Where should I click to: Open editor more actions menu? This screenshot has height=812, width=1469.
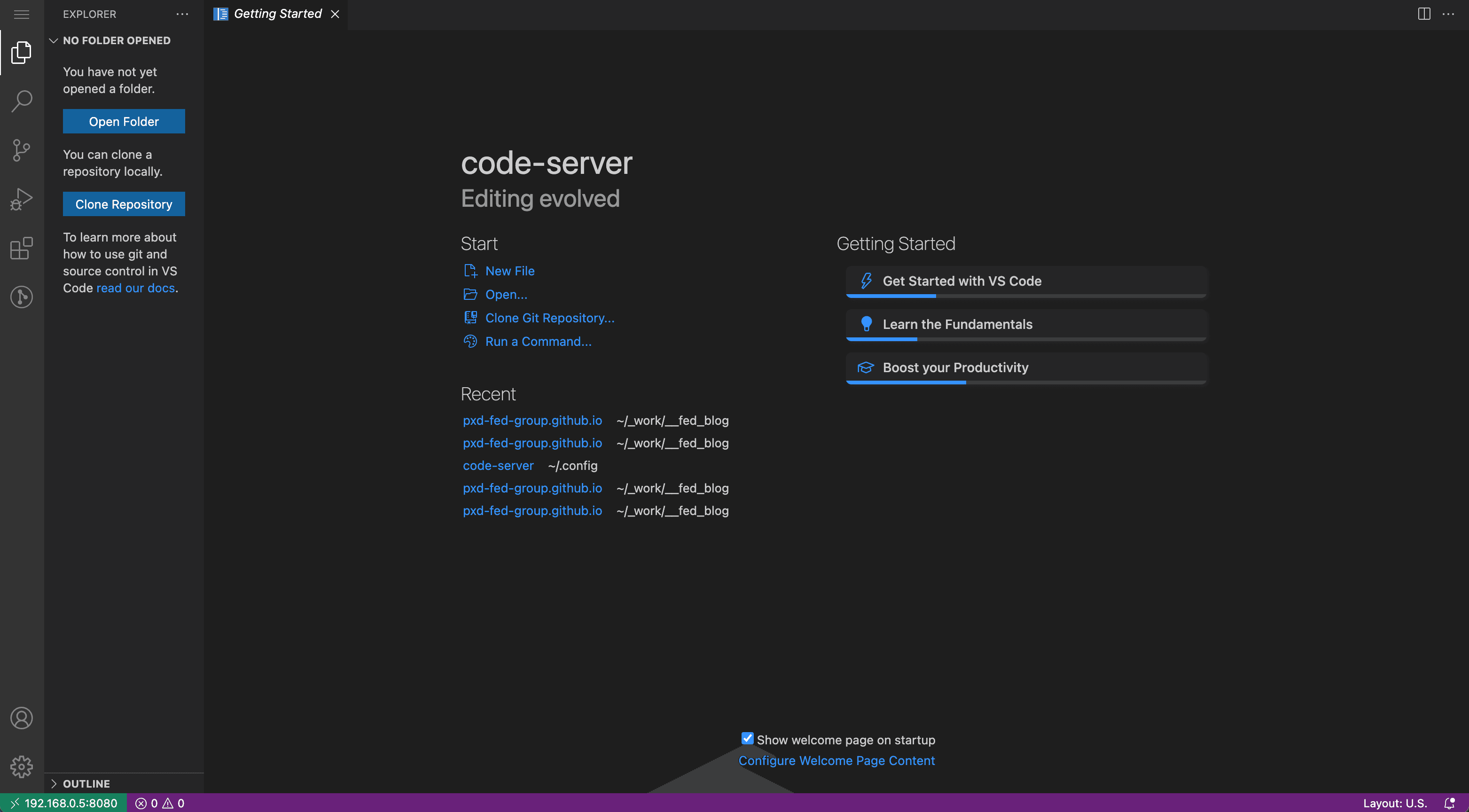tap(1448, 14)
